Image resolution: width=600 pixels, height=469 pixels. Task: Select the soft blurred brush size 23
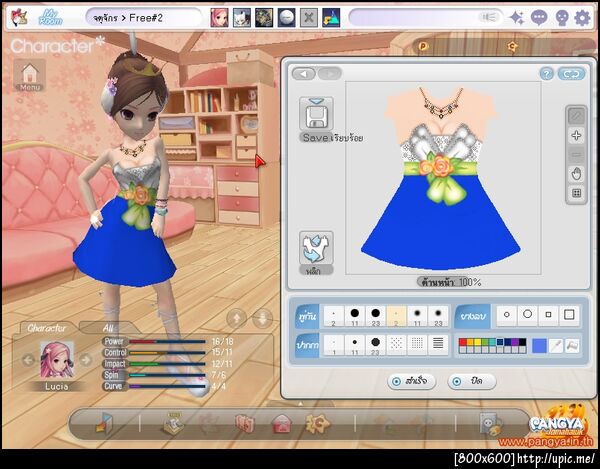438,316
